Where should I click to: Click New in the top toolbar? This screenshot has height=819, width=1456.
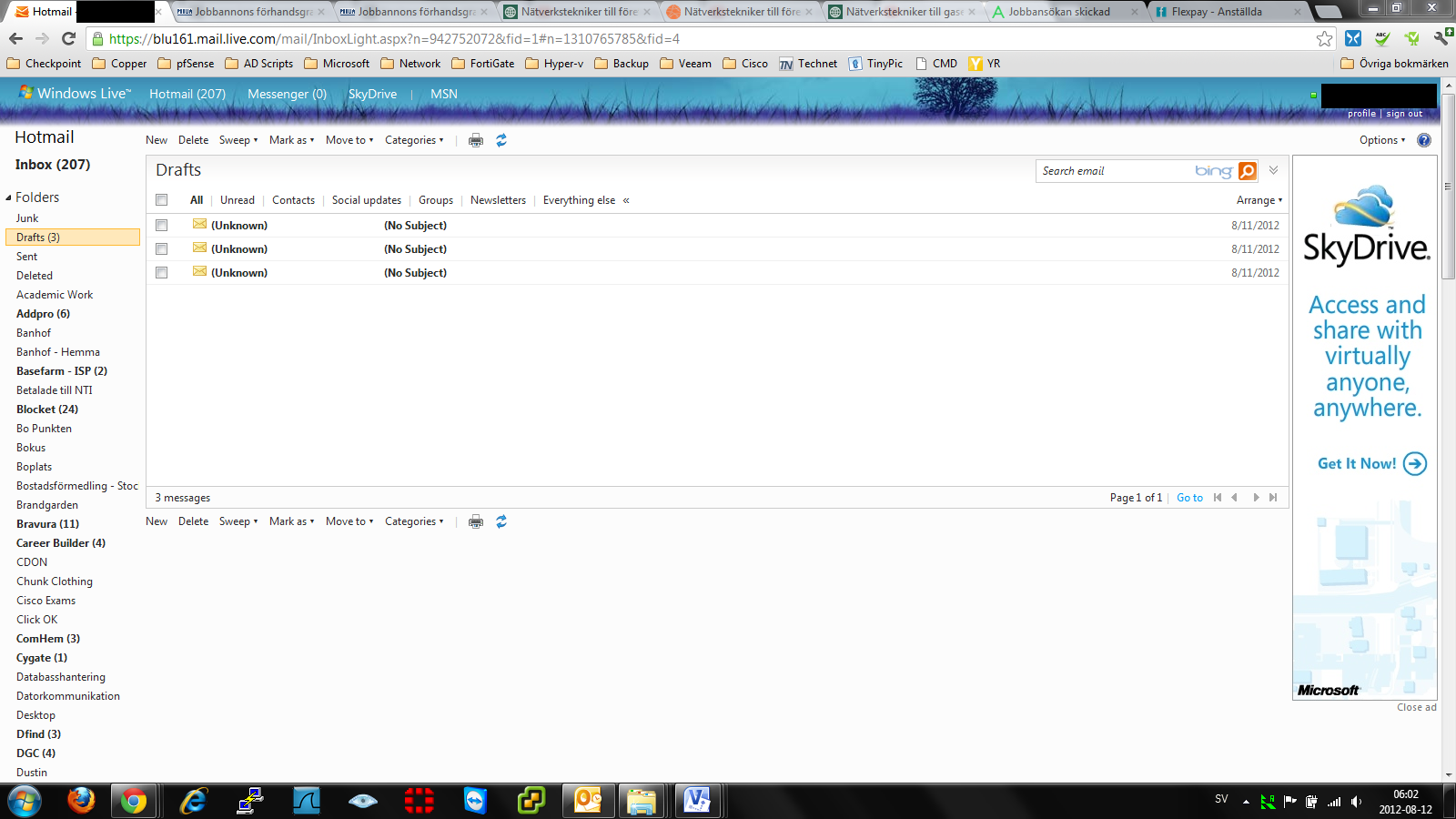click(x=157, y=140)
